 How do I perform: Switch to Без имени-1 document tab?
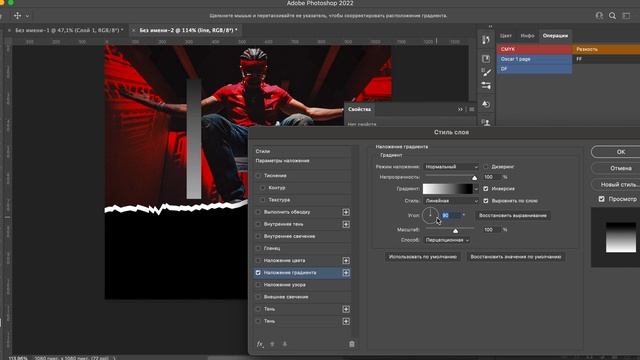[x=69, y=30]
